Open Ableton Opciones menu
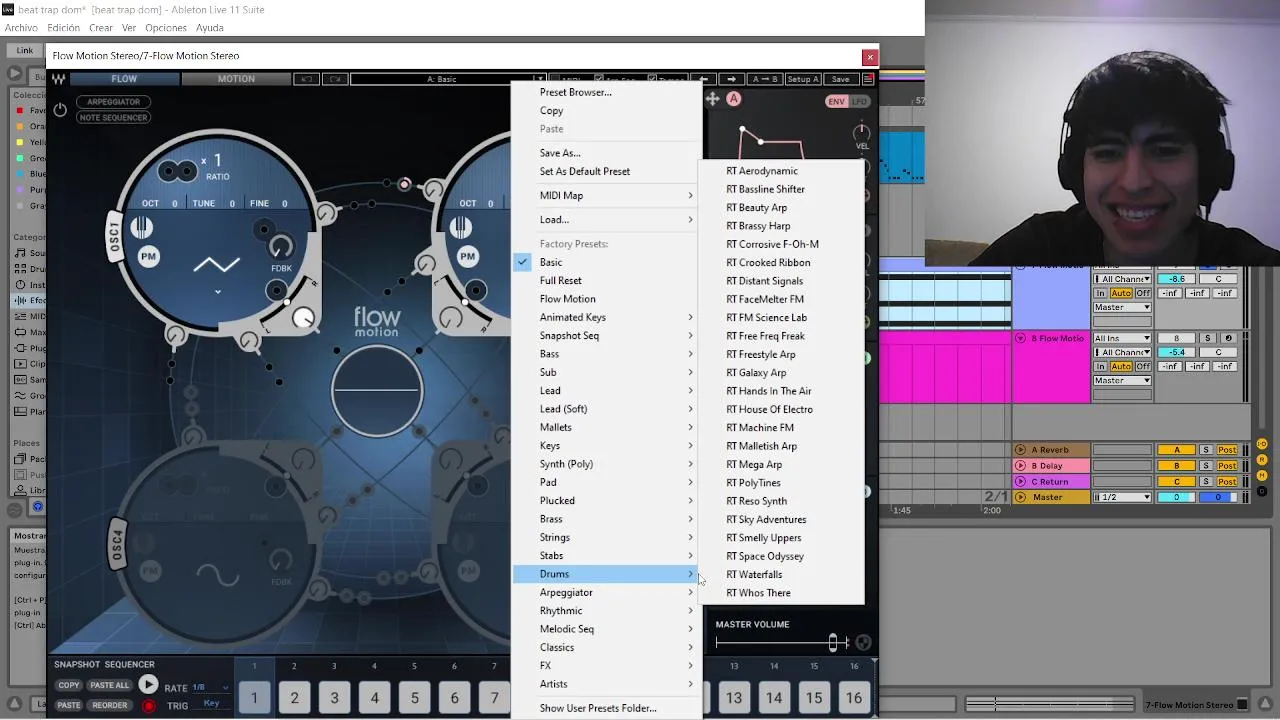This screenshot has height=720, width=1280. (x=166, y=28)
